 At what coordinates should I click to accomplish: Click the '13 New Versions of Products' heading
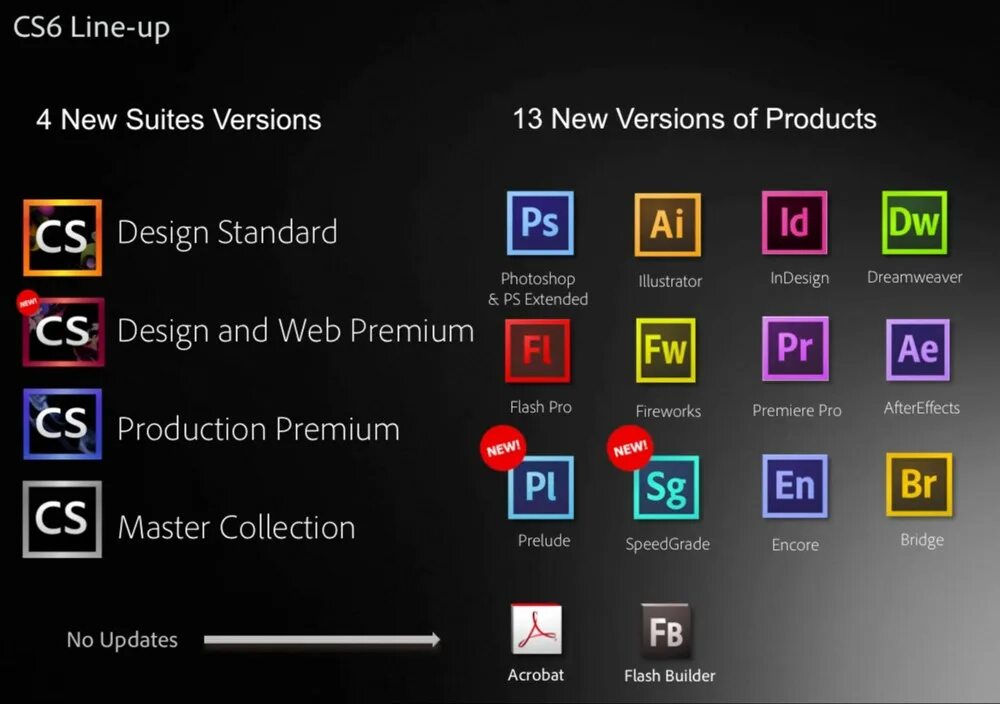[x=695, y=119]
